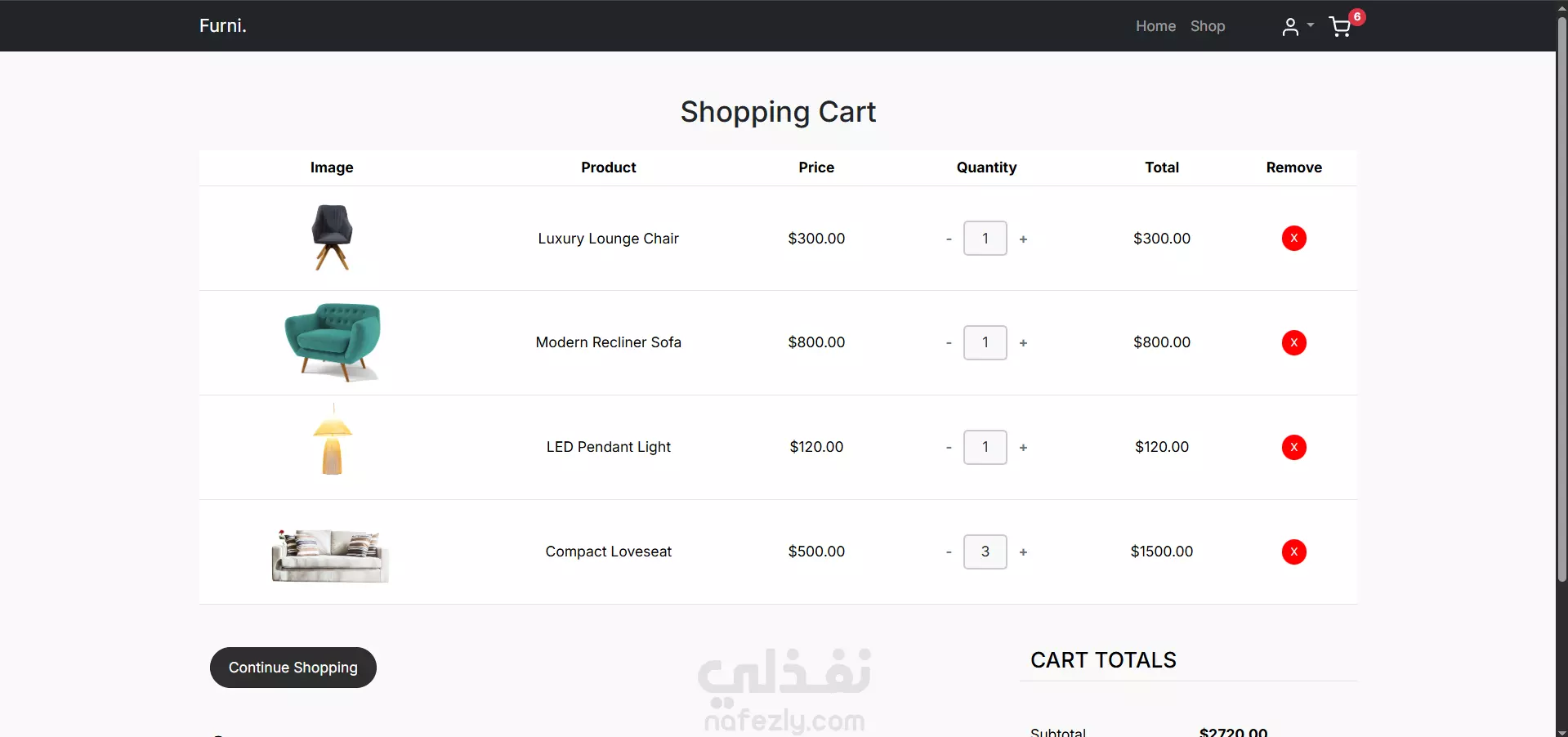Delete LED Pendant Light from cart

pos(1293,447)
